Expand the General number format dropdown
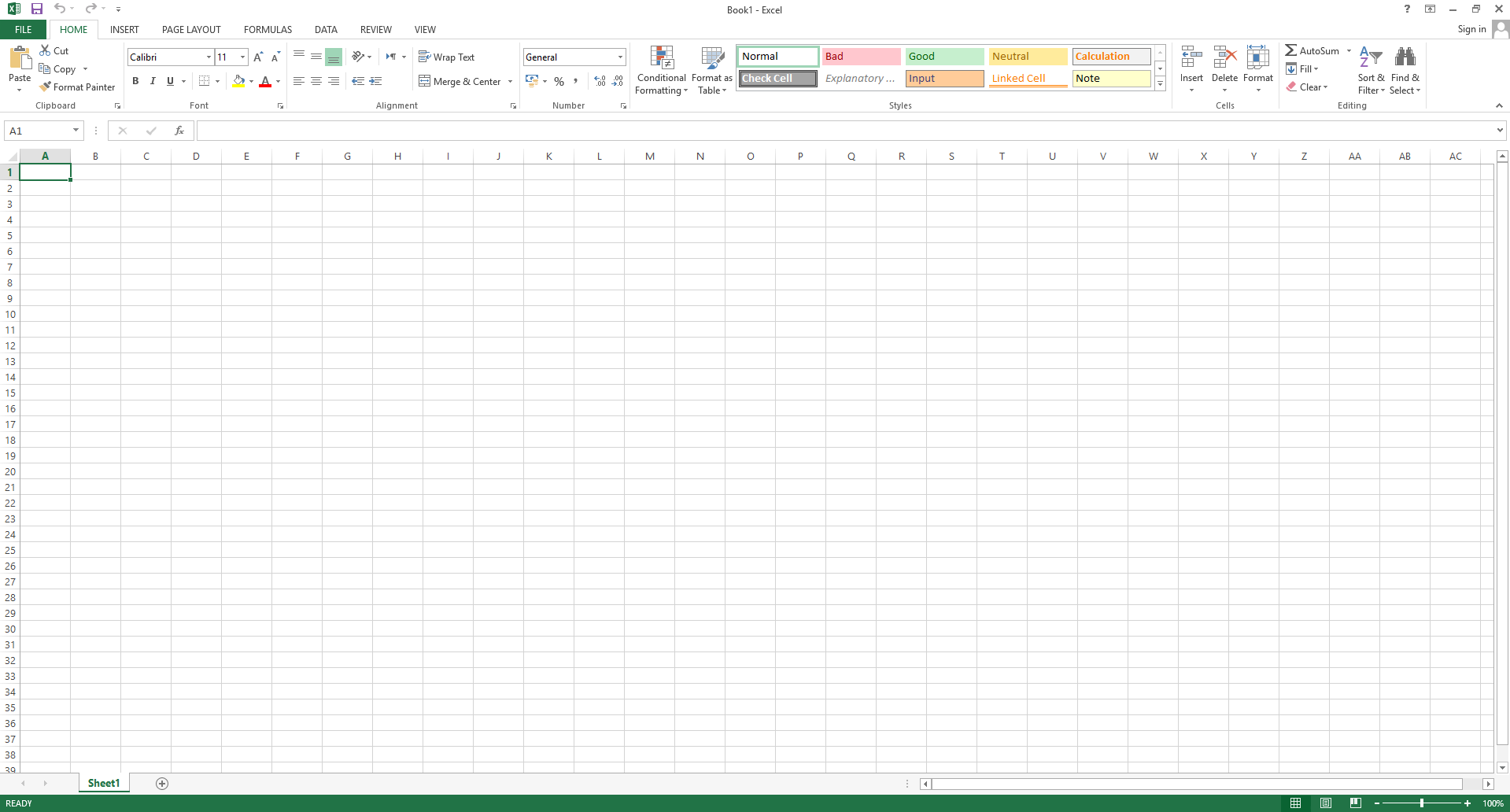The image size is (1510, 812). coord(620,57)
